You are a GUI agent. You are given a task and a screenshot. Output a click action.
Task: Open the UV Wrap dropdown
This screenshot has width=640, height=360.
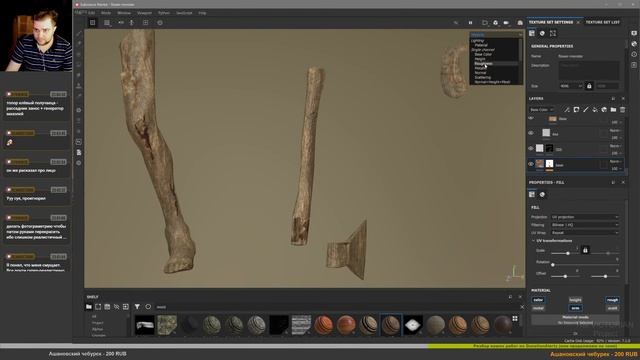click(584, 233)
